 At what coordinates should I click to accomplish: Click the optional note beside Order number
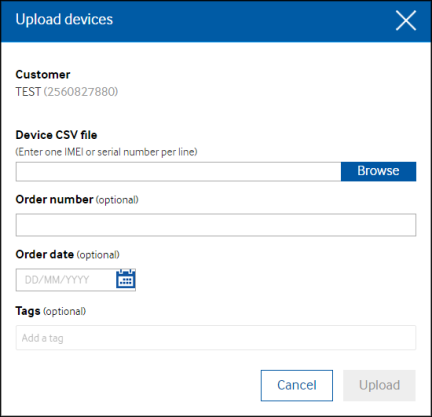117,200
